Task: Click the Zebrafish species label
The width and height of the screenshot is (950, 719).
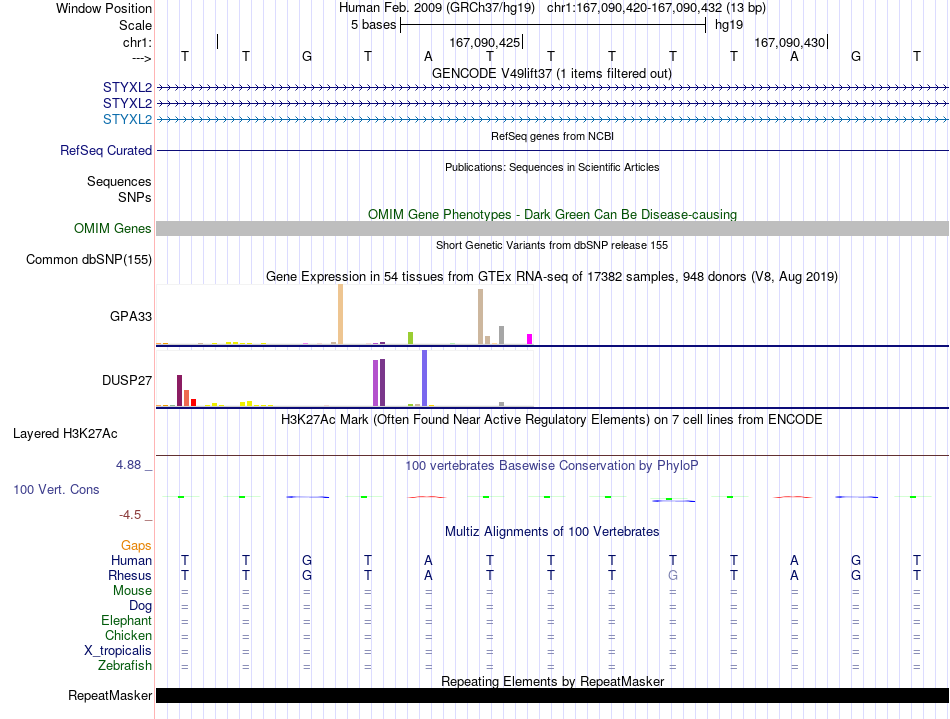Action: [125, 665]
